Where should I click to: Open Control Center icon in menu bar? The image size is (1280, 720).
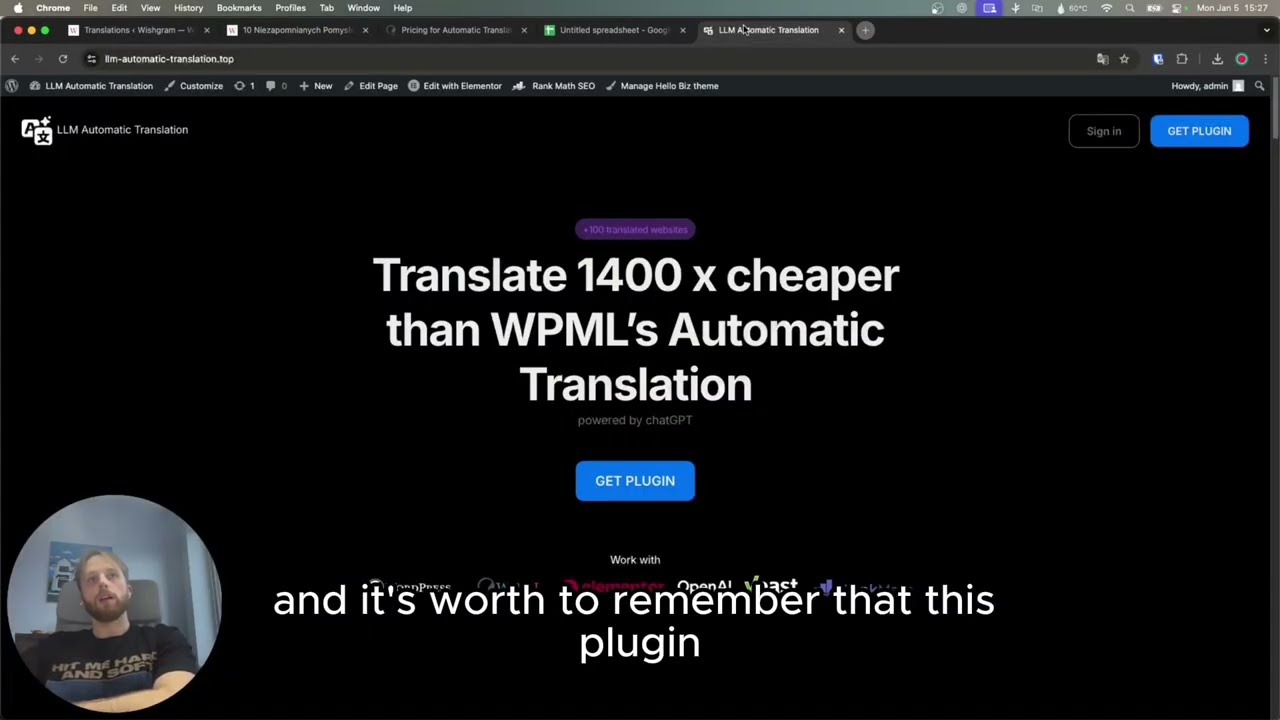[1177, 8]
